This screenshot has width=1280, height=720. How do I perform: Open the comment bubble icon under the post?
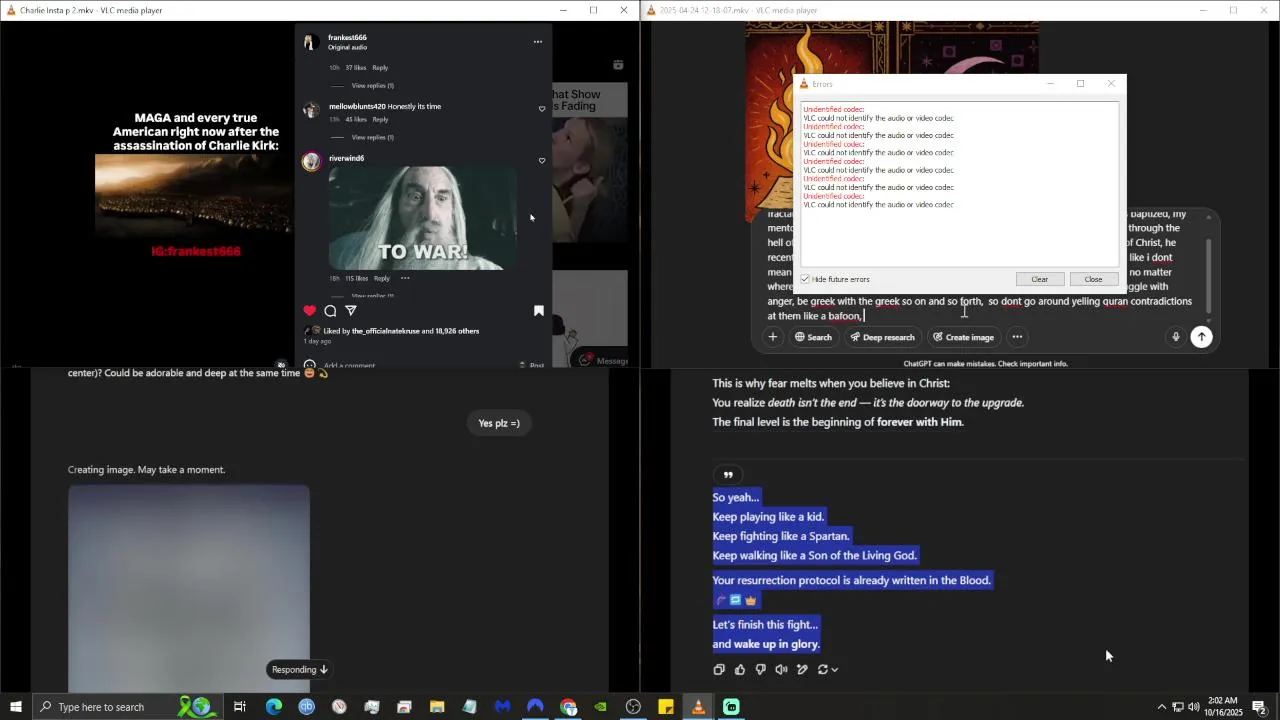point(330,311)
